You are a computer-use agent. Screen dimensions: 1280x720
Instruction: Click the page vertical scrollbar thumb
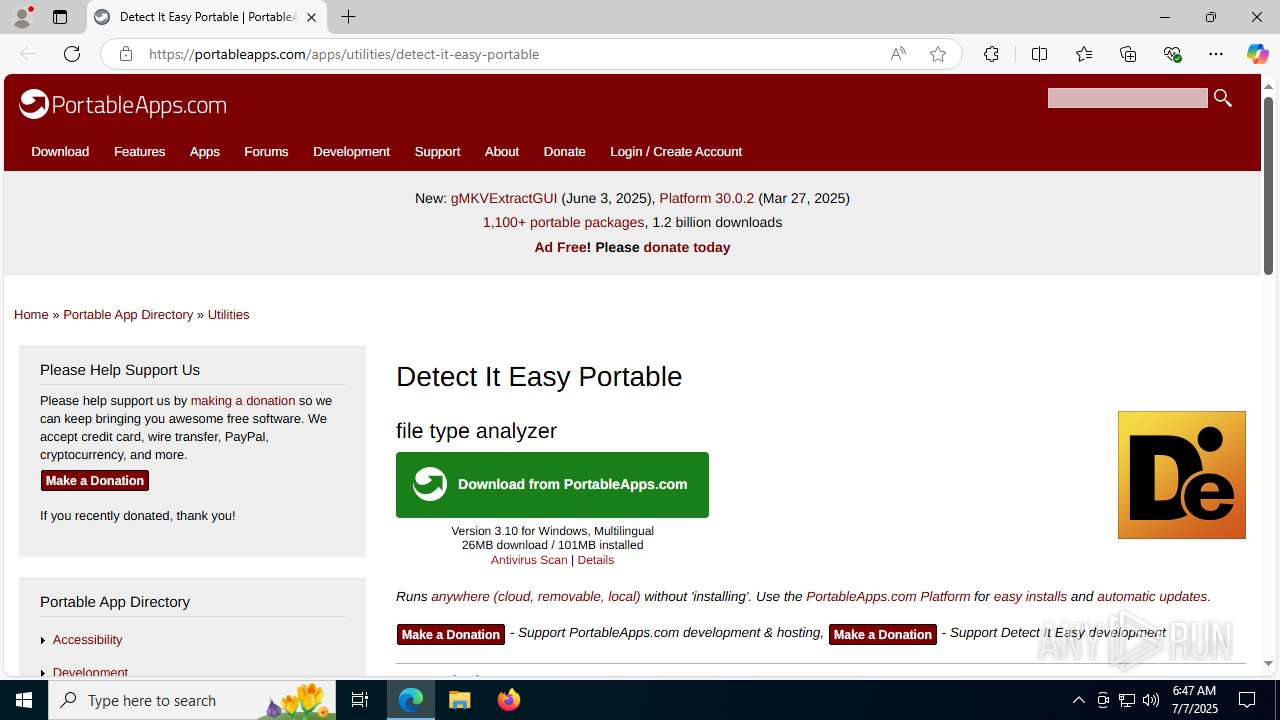point(1268,185)
